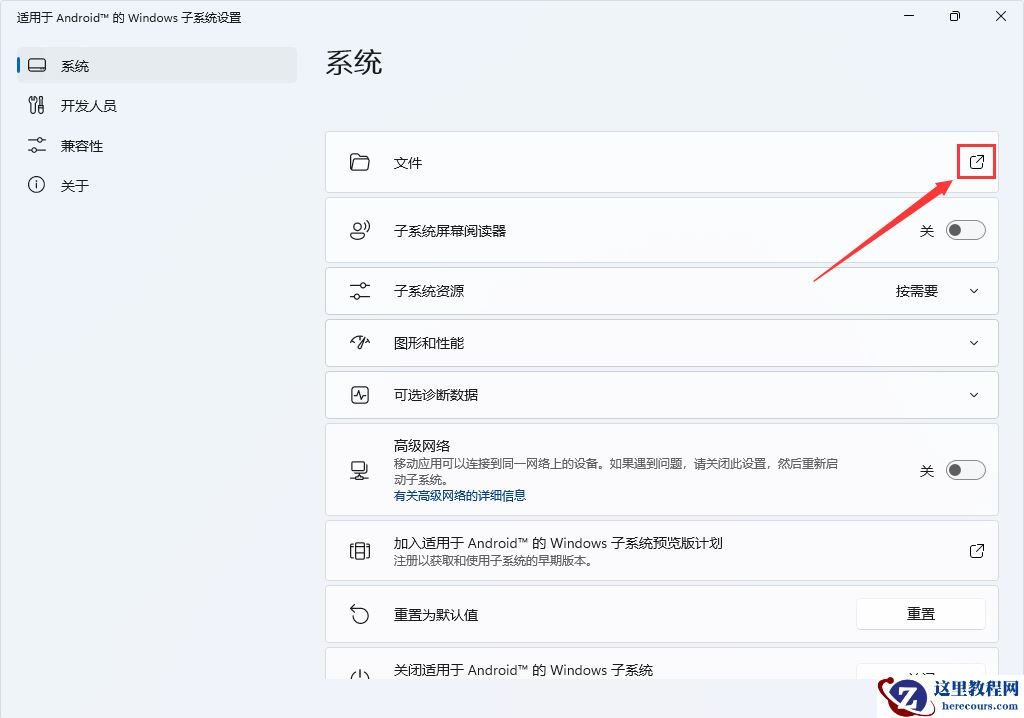Click the screen reader icon for 子系统屏幕阅读器
This screenshot has height=718, width=1024.
click(360, 229)
